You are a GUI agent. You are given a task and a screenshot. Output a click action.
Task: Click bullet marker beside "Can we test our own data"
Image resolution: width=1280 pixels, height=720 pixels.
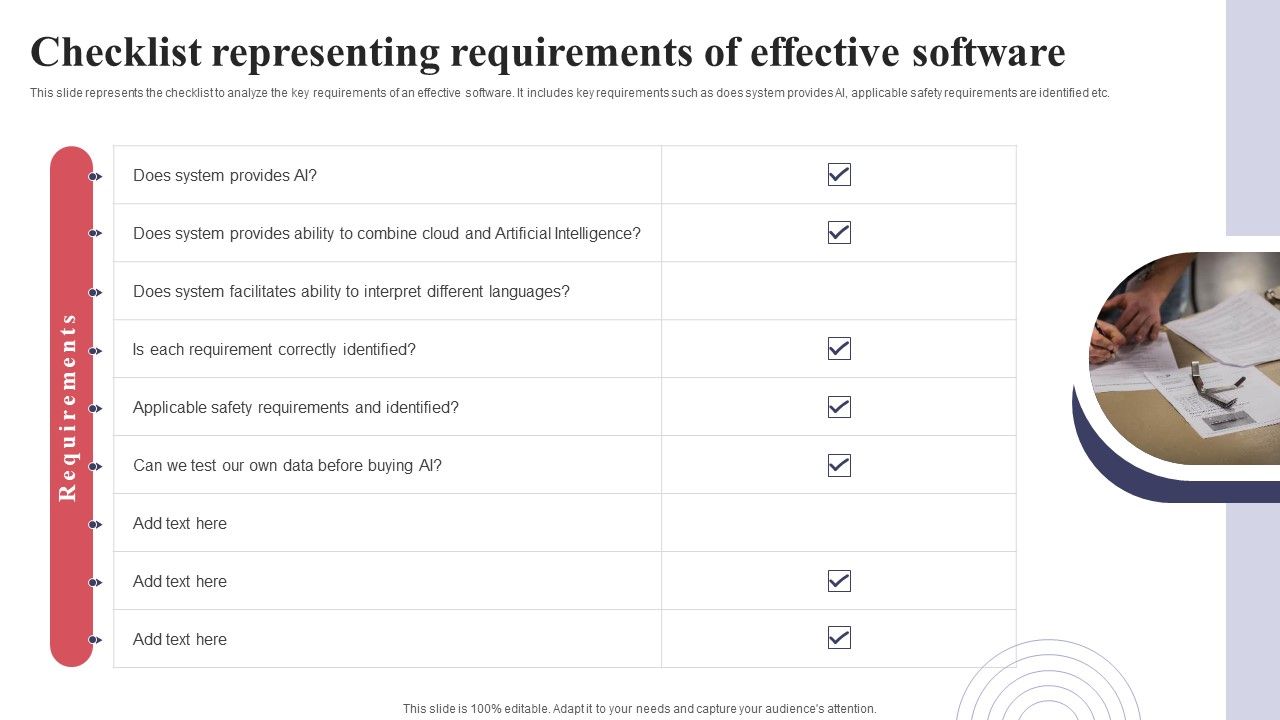point(94,466)
